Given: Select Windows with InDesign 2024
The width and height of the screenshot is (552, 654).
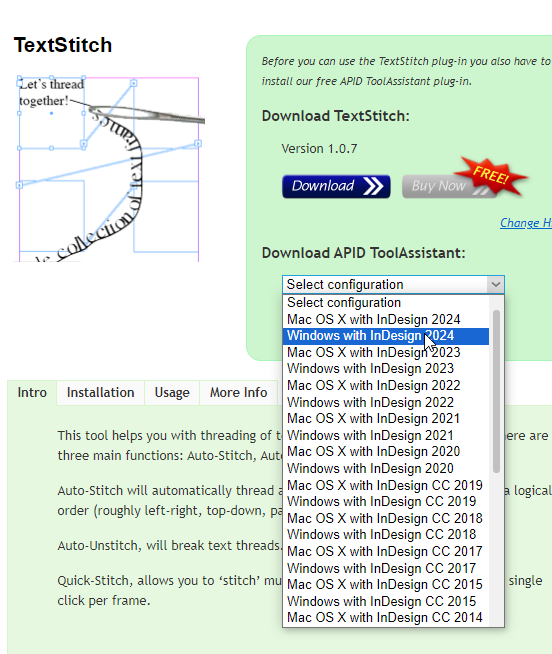Looking at the screenshot, I should click(x=386, y=336).
